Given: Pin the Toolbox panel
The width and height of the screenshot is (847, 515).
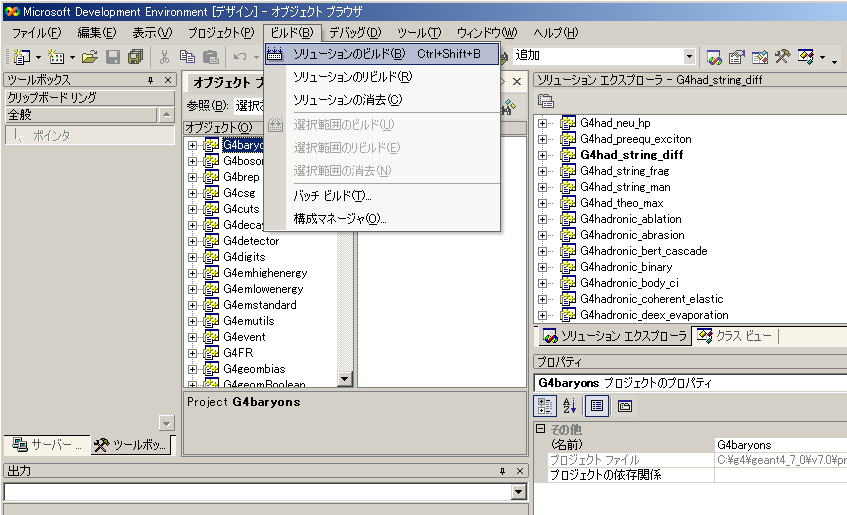Looking at the screenshot, I should 151,80.
